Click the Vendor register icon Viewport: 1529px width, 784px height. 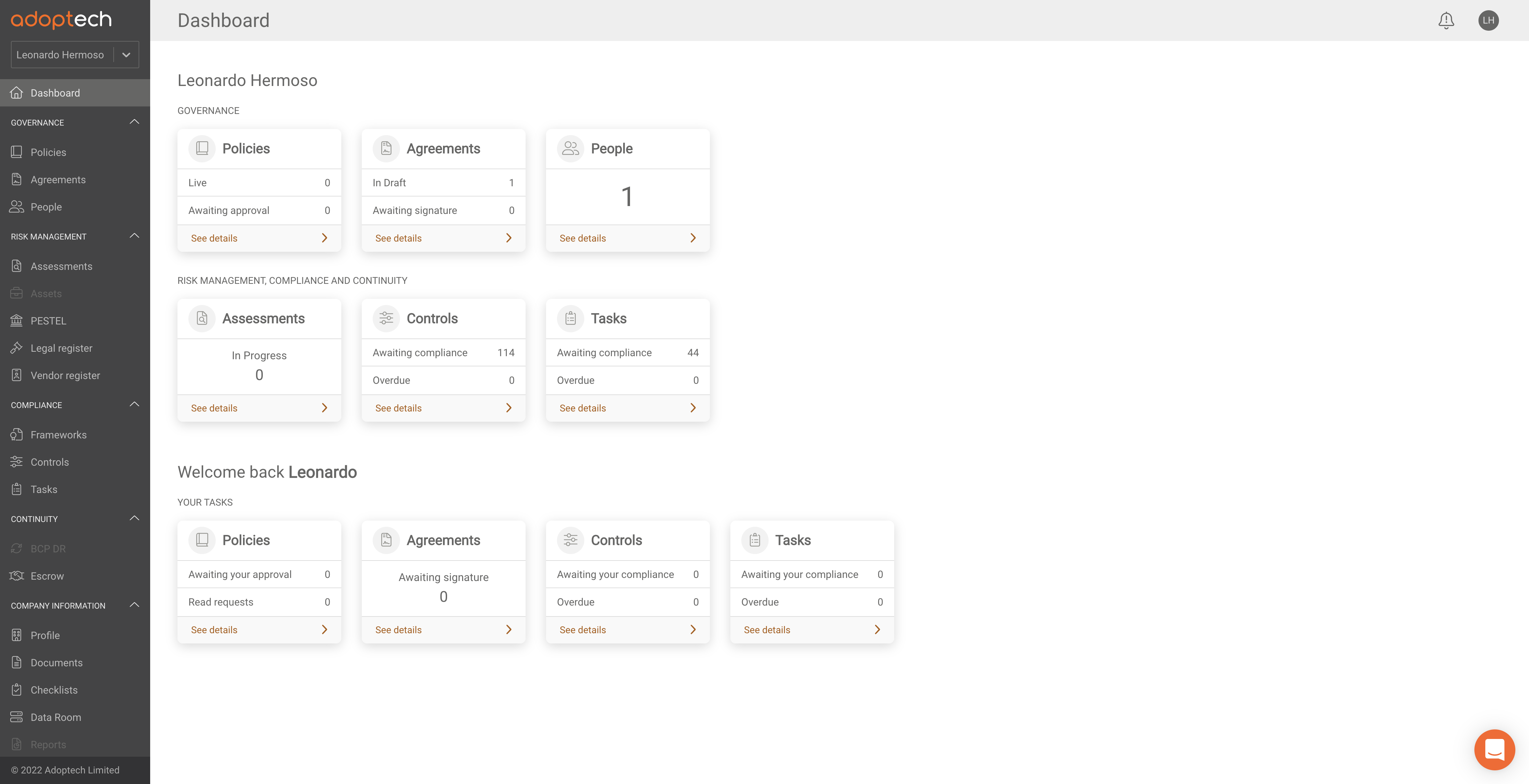[17, 375]
